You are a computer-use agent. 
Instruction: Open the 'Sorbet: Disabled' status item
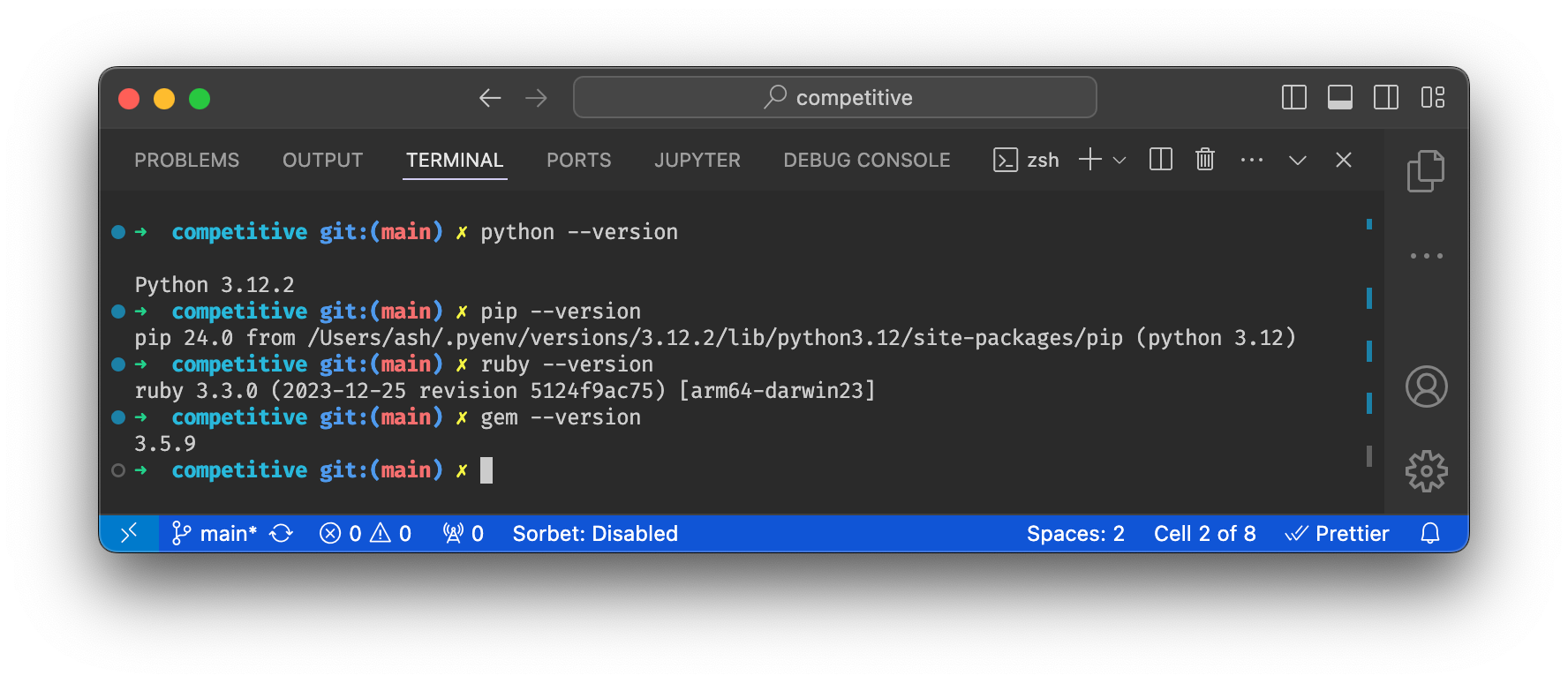point(595,533)
